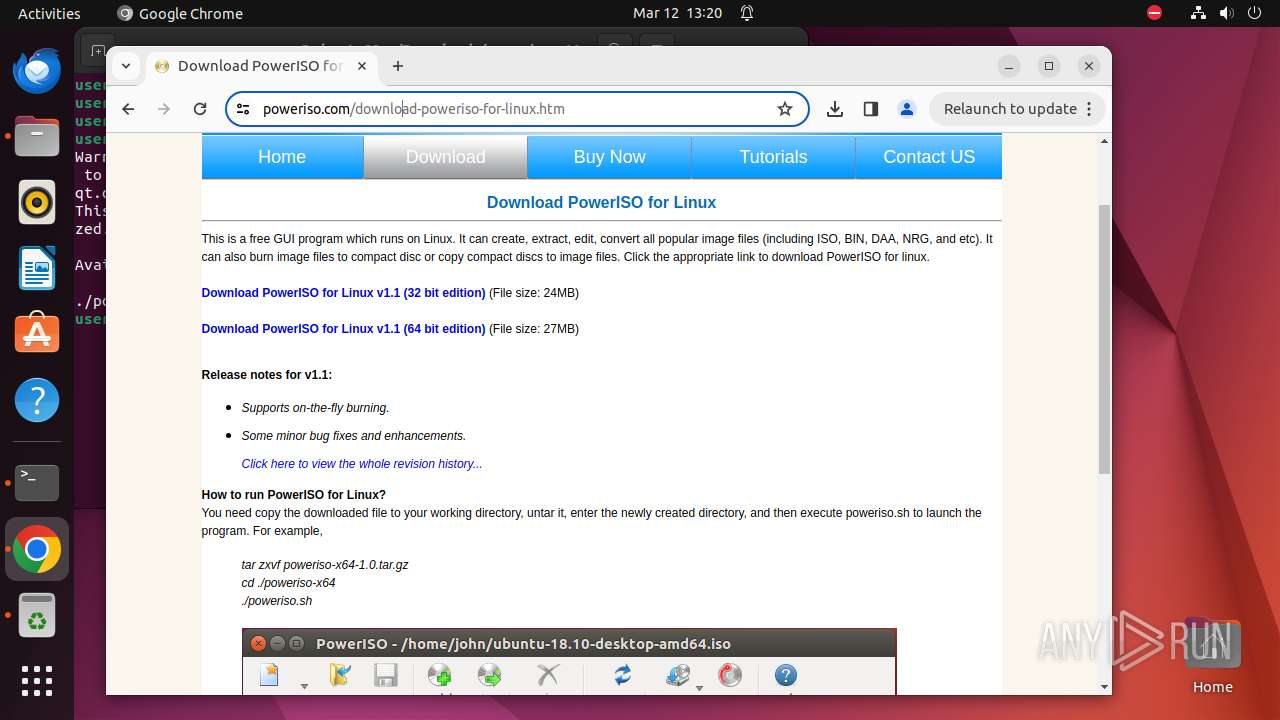
Task: Open the Buy Now navigation tab
Action: coord(610,157)
